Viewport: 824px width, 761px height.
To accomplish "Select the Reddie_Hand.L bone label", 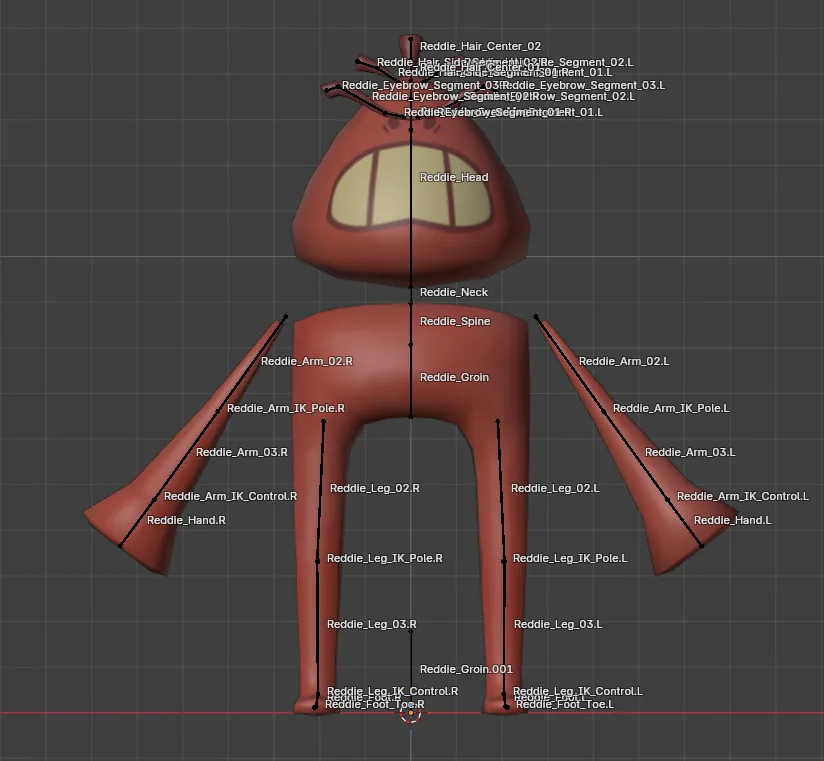I will point(733,520).
